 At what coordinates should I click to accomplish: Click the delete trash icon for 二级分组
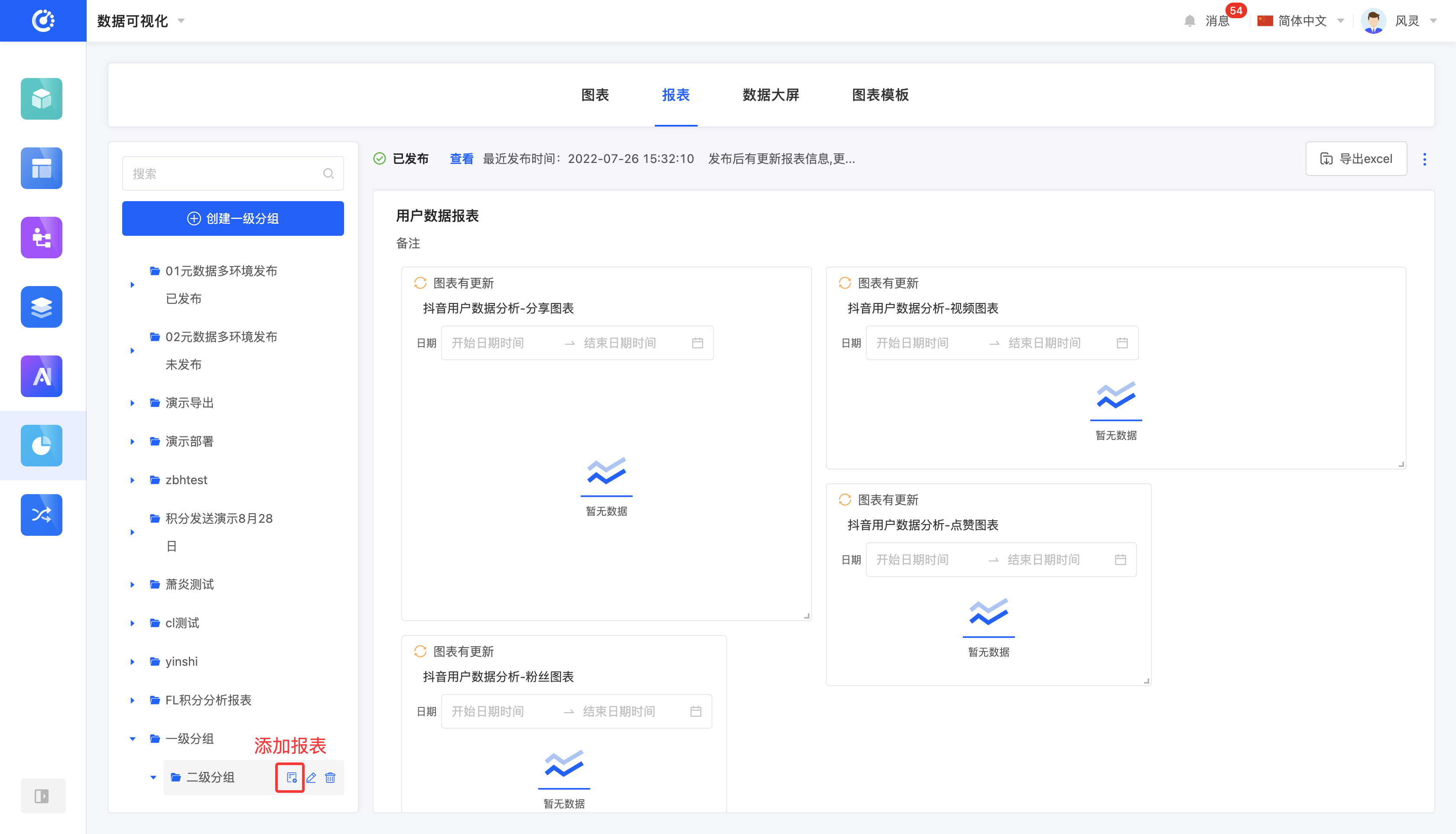(330, 777)
